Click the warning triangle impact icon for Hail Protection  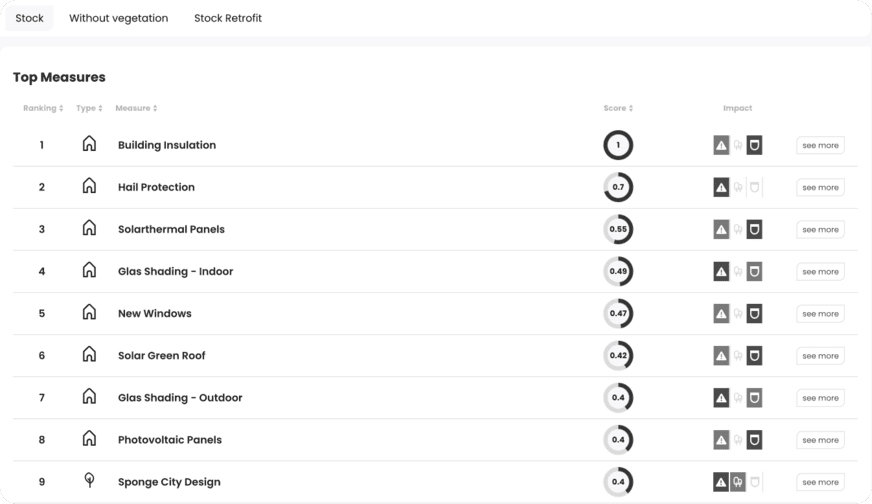pos(721,187)
